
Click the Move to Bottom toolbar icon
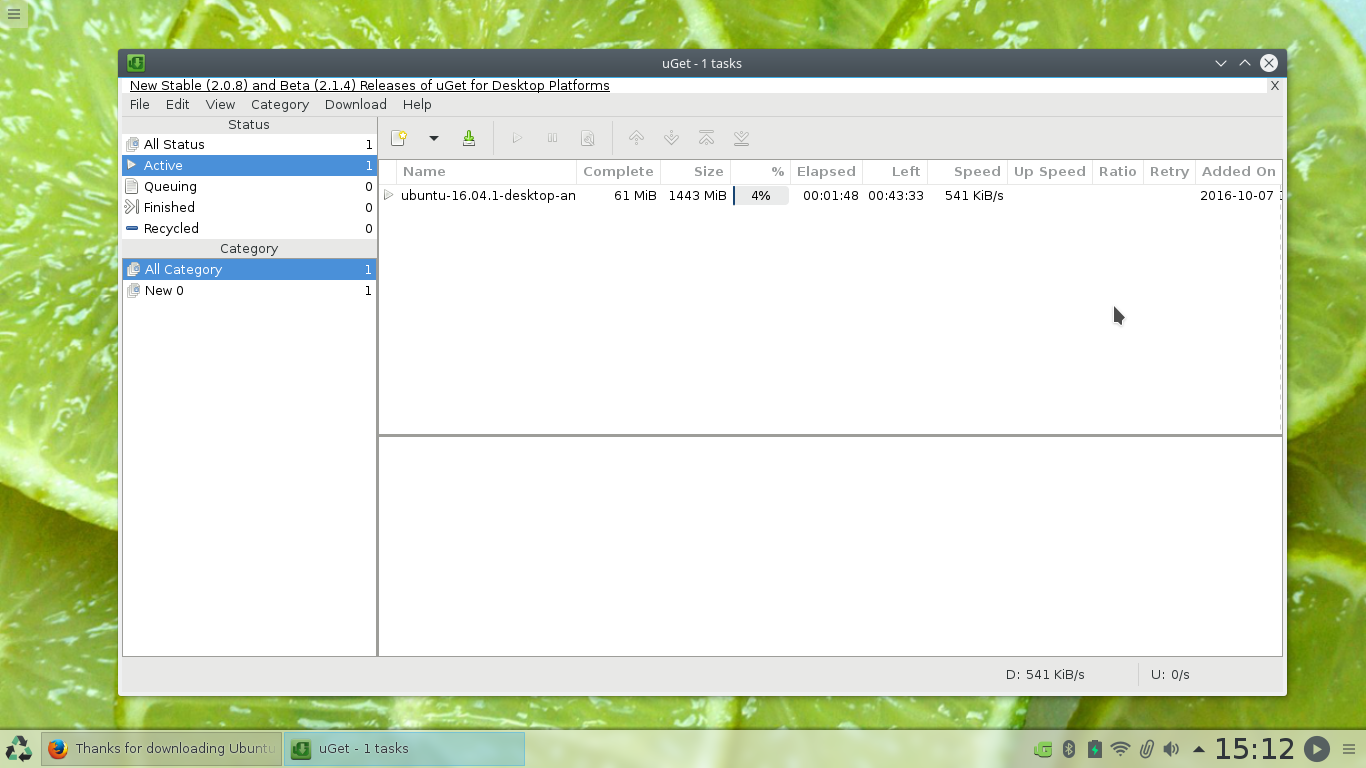click(741, 138)
